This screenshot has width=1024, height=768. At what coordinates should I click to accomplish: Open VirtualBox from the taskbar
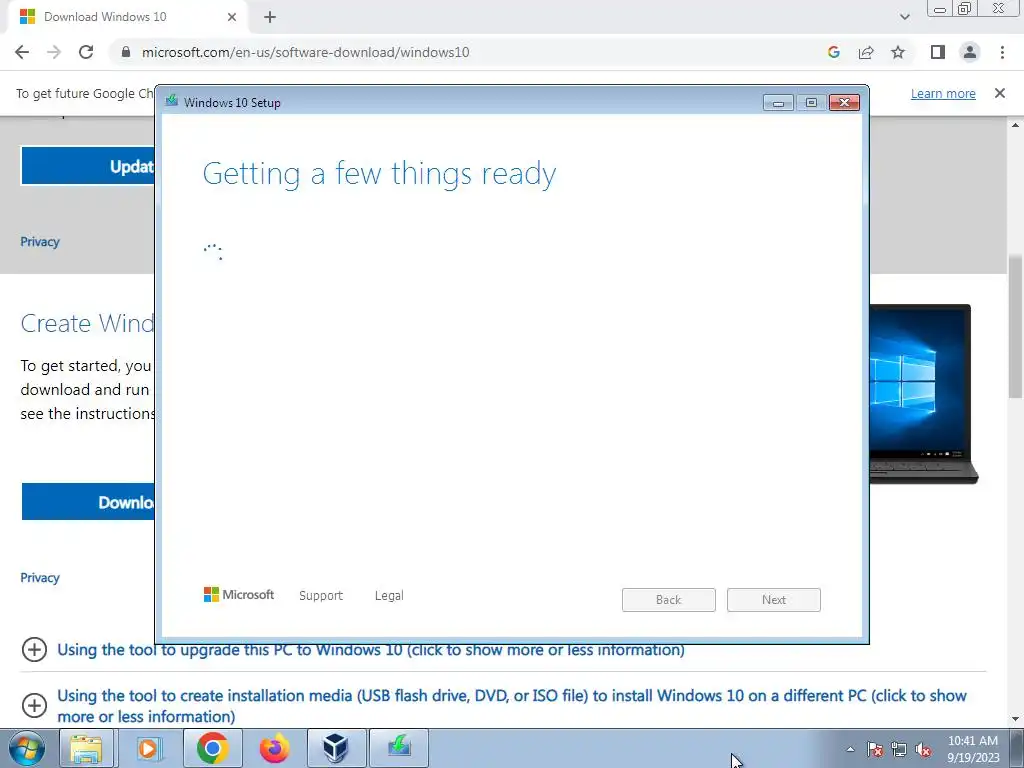pyautogui.click(x=336, y=748)
